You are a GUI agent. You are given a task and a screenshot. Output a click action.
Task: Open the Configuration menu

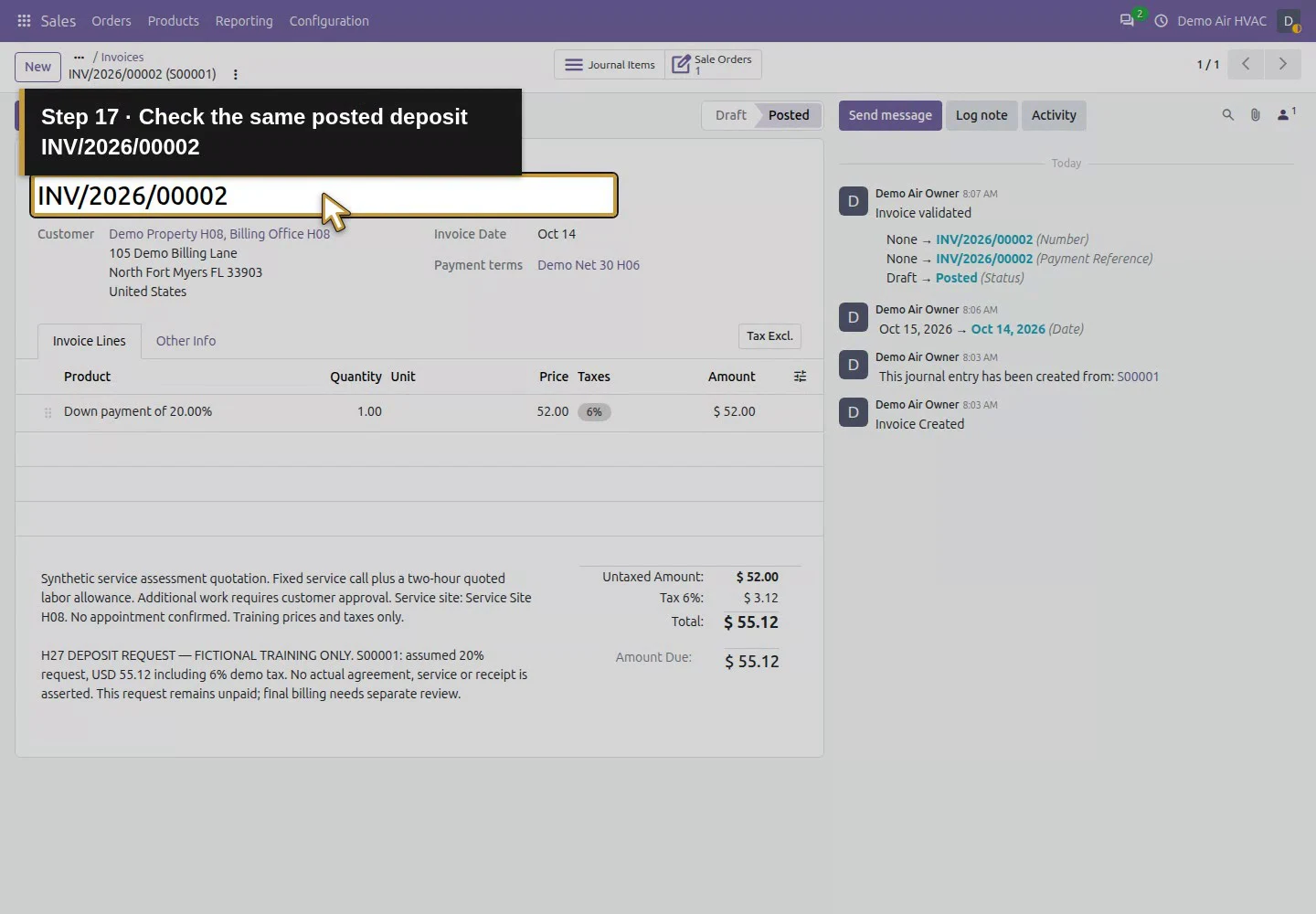point(329,20)
